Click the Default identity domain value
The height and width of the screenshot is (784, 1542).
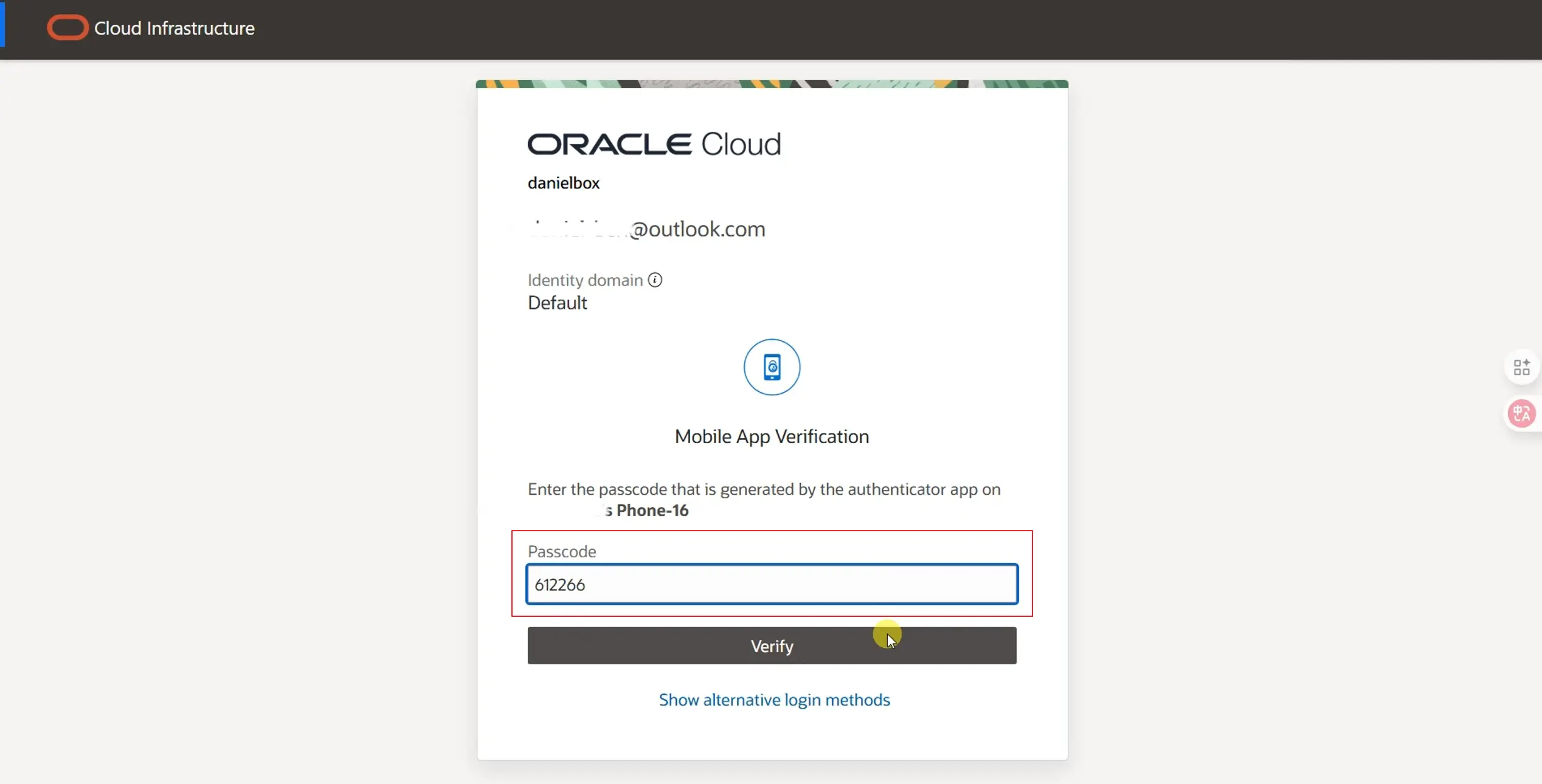point(557,303)
